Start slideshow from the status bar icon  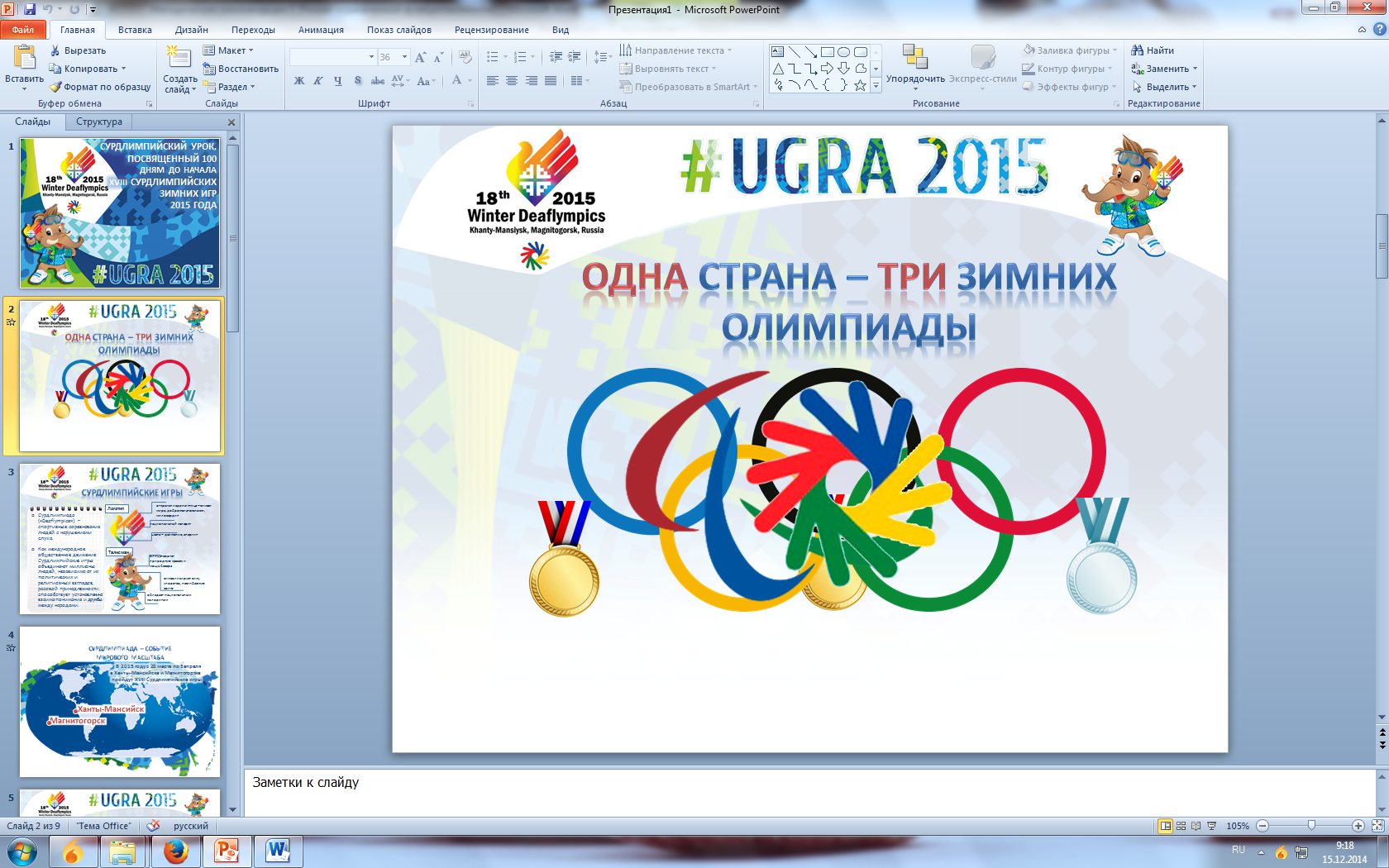(x=1211, y=826)
